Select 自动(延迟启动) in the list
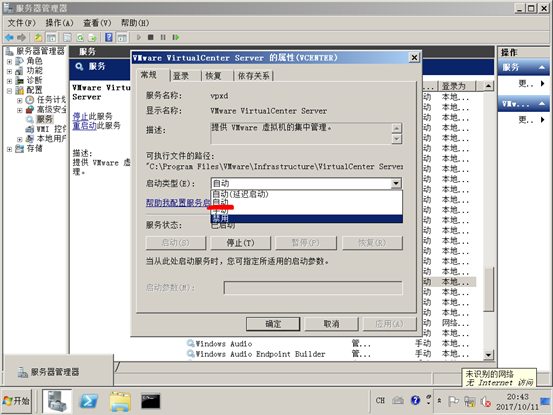553x415 pixels. coord(306,194)
